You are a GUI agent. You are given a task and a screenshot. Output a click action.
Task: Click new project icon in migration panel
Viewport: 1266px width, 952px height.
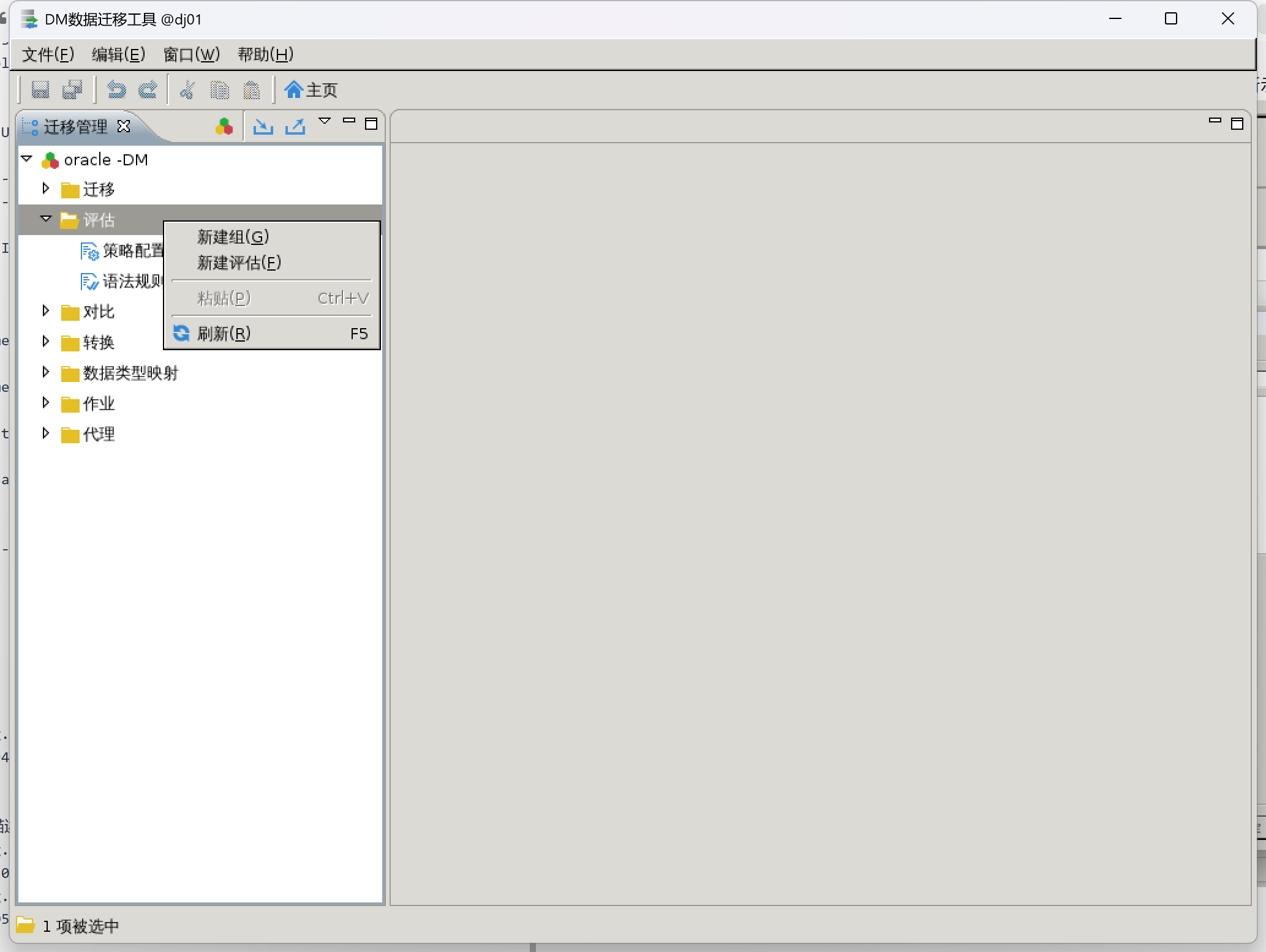(x=224, y=127)
